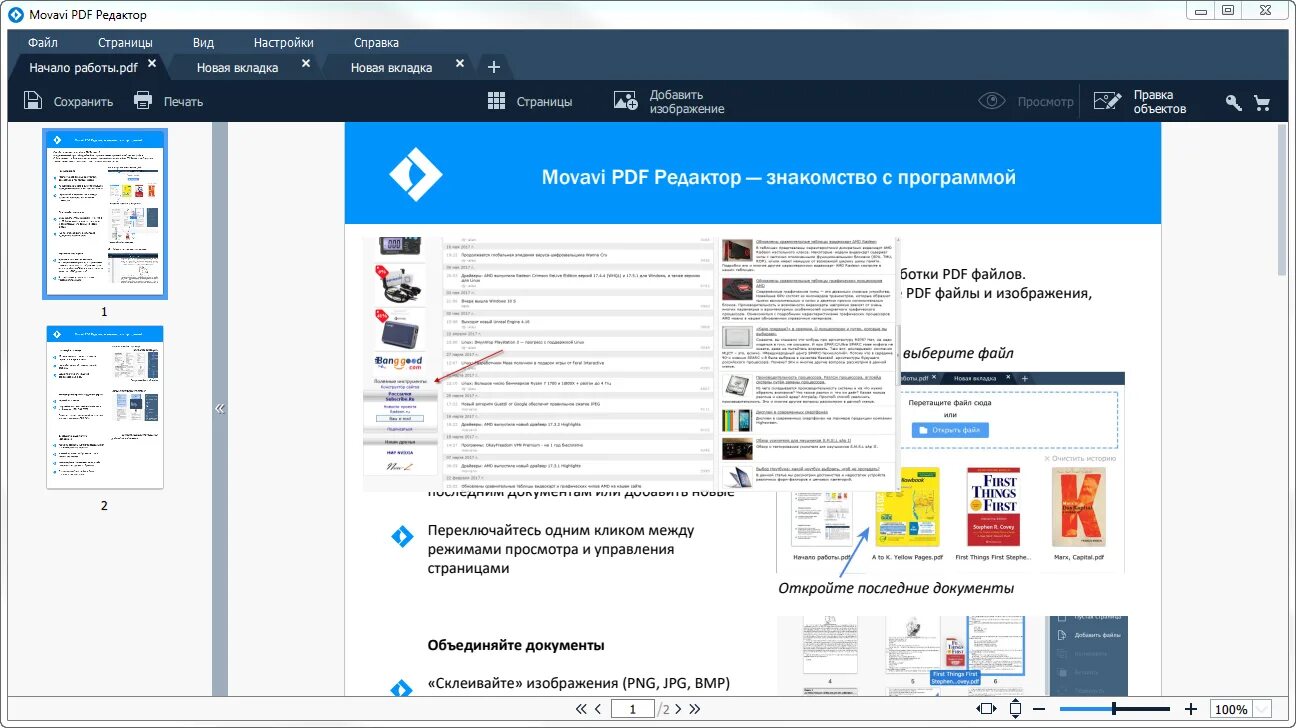This screenshot has height=728, width=1296.
Task: Open the Pages grid view
Action: [530, 101]
